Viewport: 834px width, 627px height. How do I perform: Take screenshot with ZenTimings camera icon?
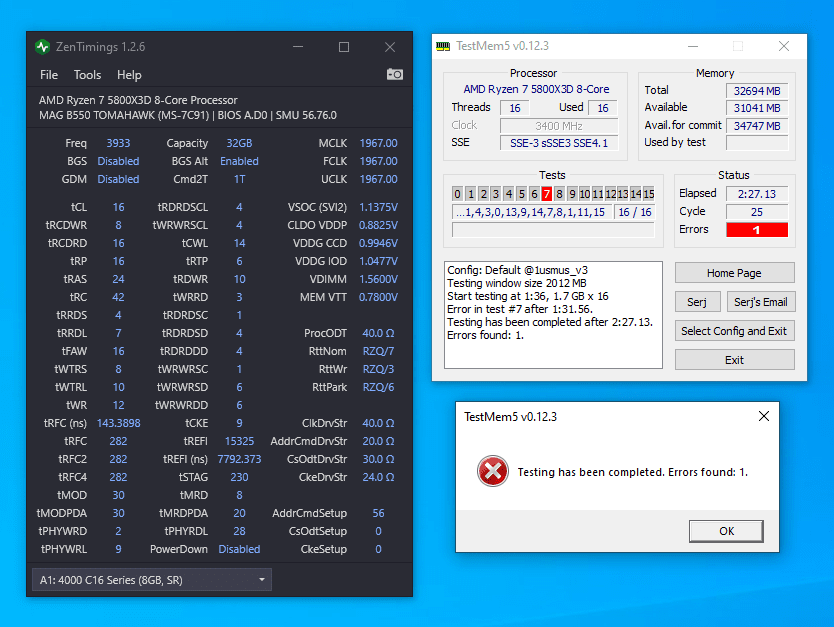(395, 74)
